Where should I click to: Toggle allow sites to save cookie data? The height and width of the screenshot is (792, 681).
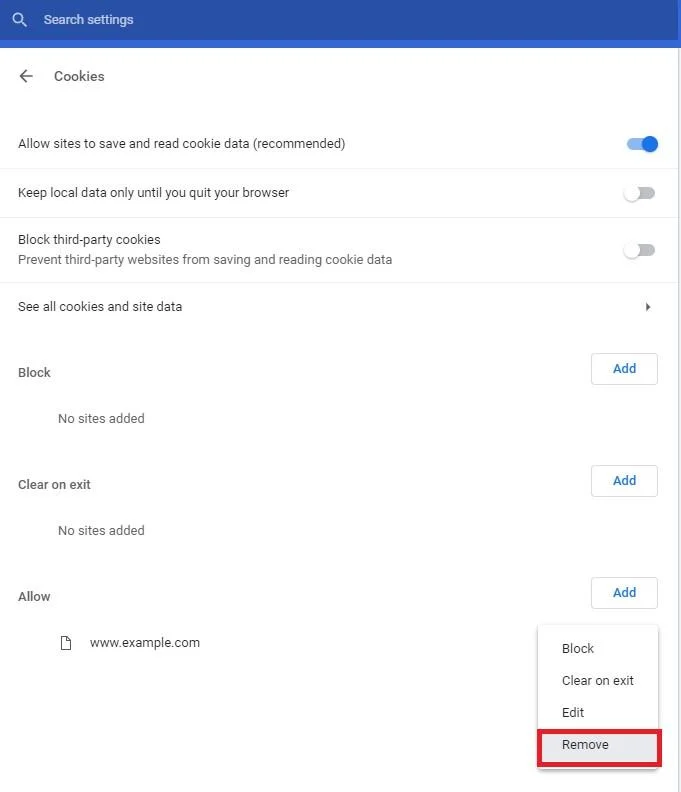pos(642,144)
